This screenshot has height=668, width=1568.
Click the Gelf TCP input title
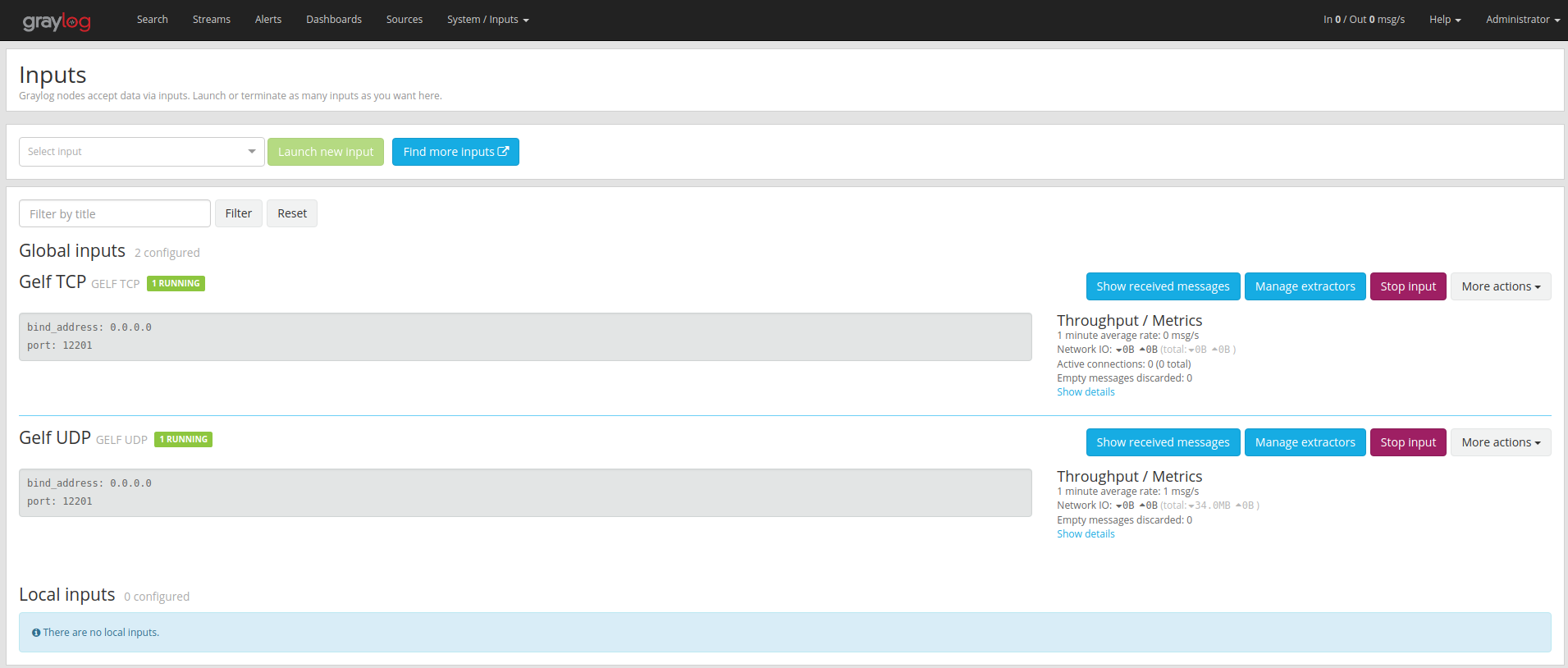[53, 281]
